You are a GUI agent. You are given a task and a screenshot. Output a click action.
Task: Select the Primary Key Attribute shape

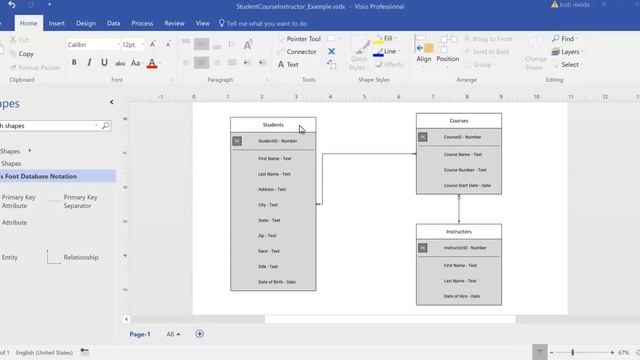point(18,201)
